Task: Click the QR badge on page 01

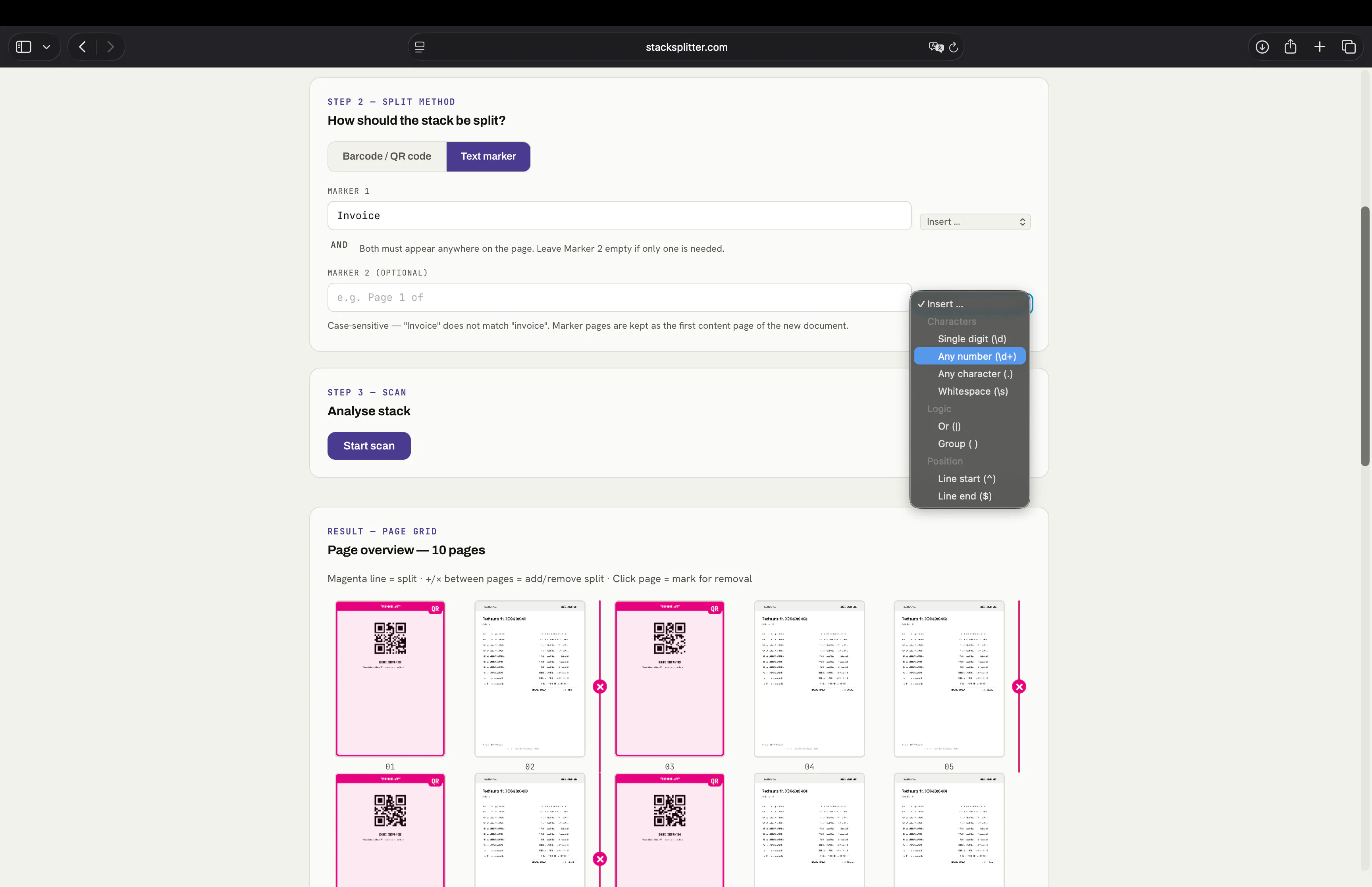Action: pos(435,609)
